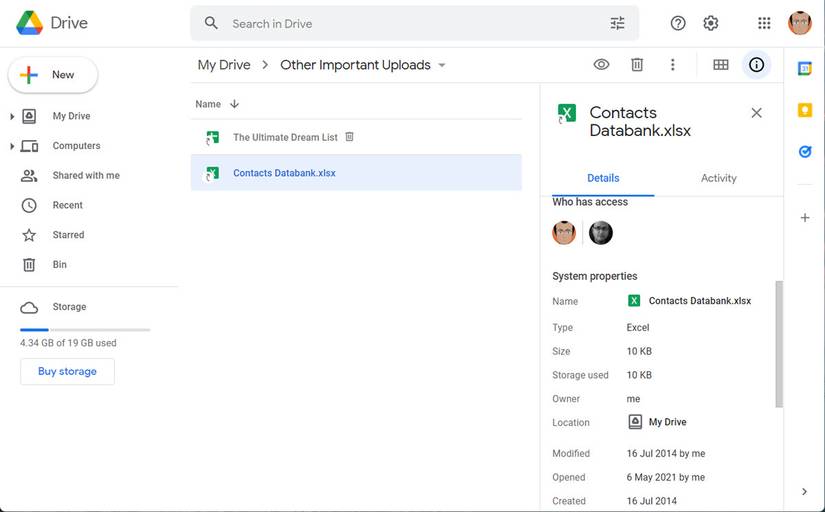Click the details pane scrollbar
The image size is (825, 512).
(x=779, y=344)
